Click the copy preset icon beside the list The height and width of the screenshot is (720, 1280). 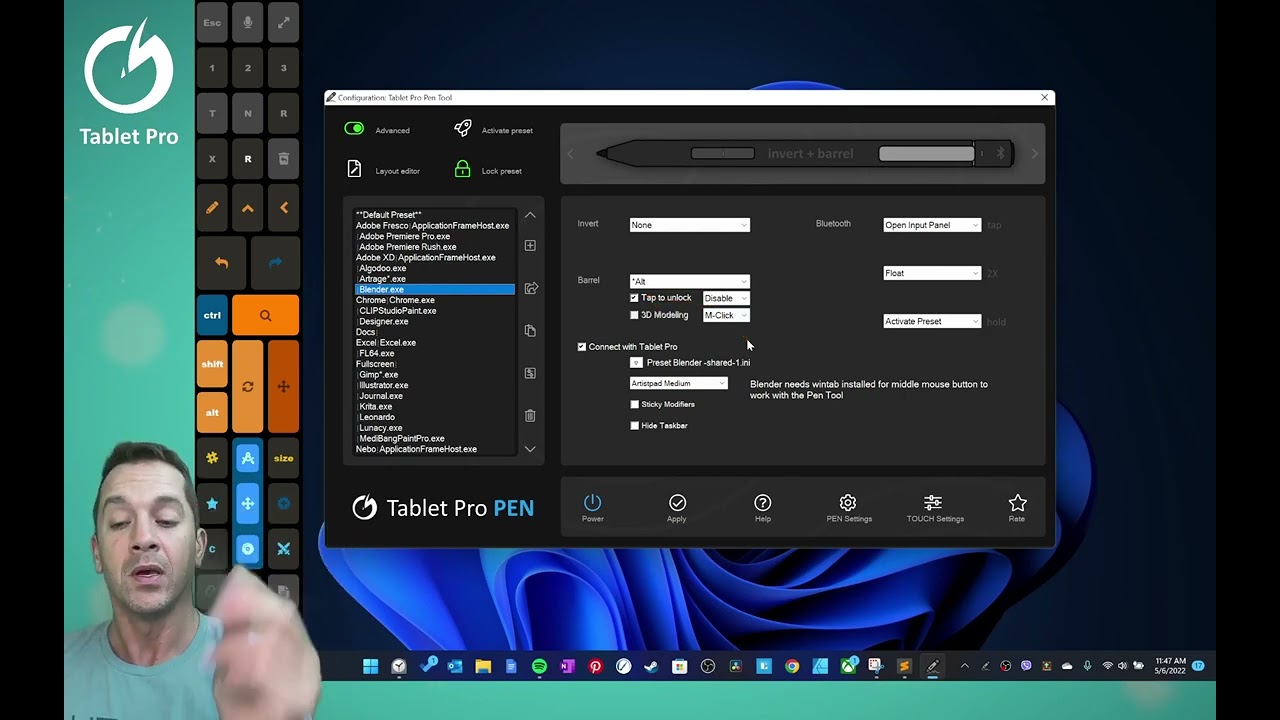pos(530,330)
